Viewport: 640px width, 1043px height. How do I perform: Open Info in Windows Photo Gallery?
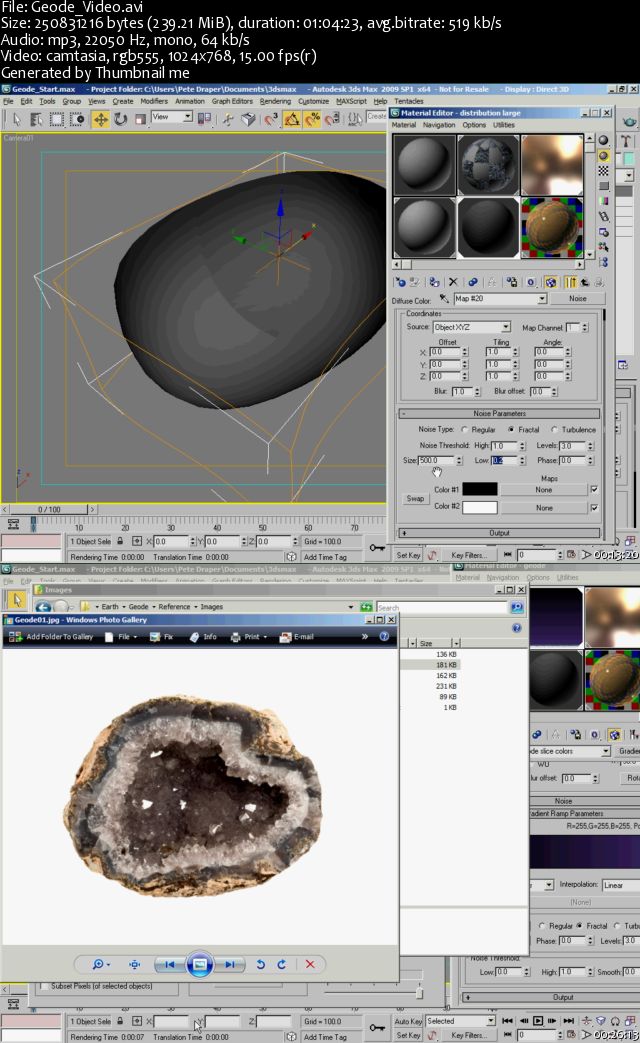click(204, 637)
